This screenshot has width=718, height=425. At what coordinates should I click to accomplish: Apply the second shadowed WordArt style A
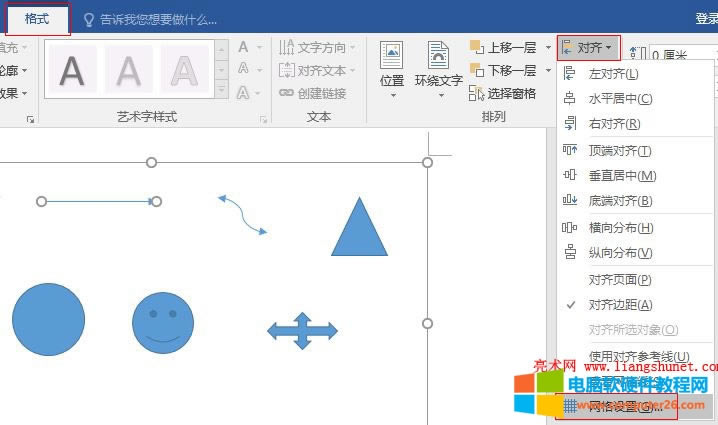click(128, 70)
